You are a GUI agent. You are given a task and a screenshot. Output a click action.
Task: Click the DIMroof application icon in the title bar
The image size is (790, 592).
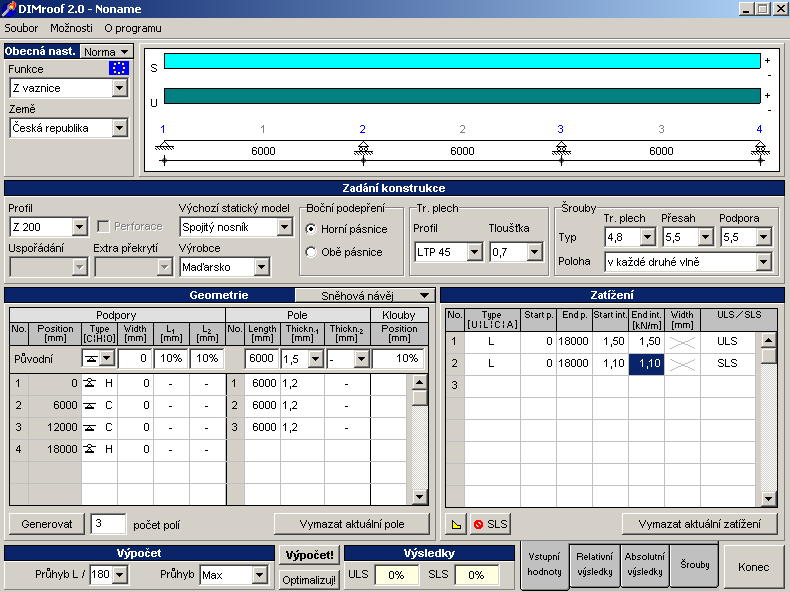coord(9,9)
